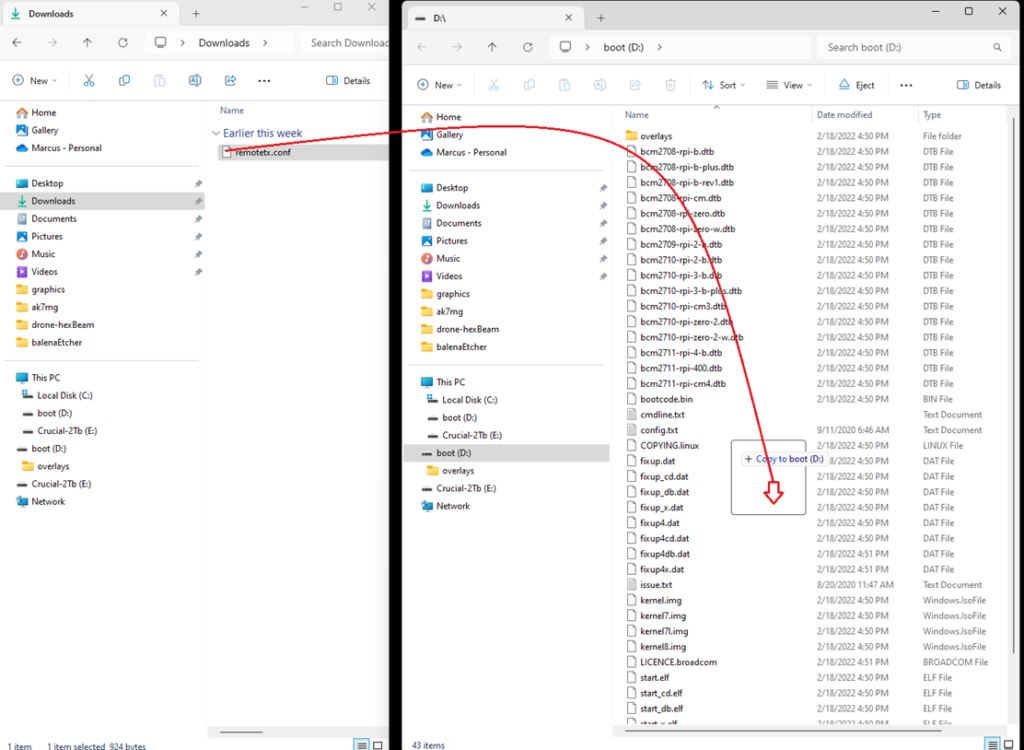Screen dimensions: 1024x750
Task: Toggle the Details pane in the Downloads window
Action: click(347, 80)
